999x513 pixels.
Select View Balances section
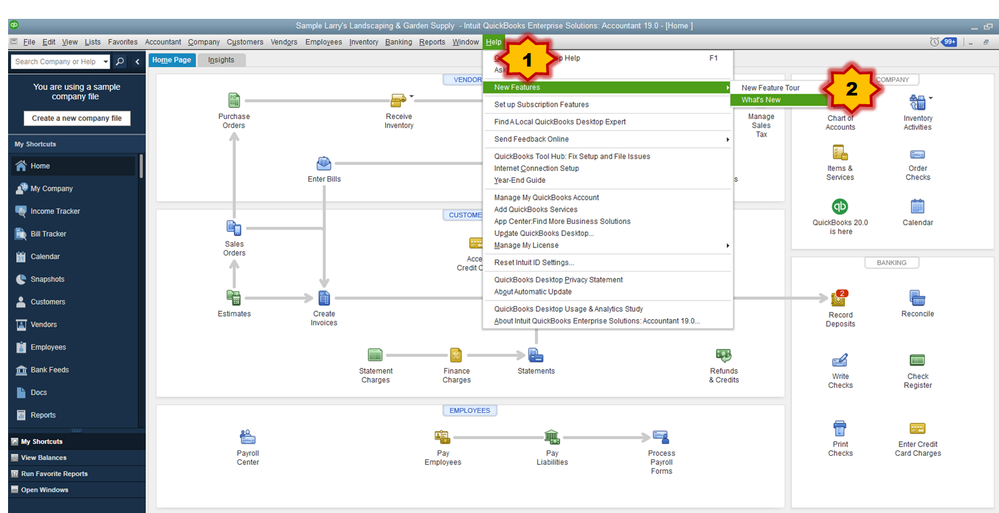point(76,458)
